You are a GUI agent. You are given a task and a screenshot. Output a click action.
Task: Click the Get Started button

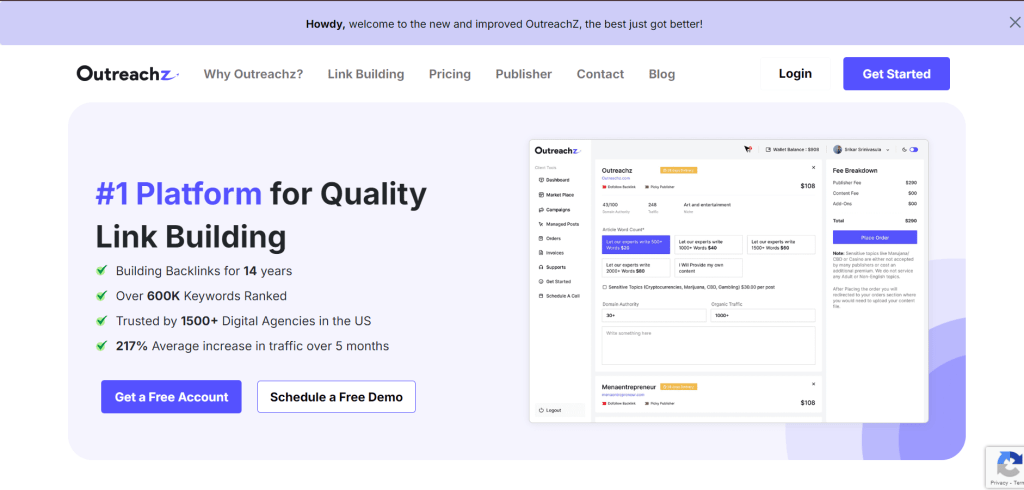coord(897,74)
